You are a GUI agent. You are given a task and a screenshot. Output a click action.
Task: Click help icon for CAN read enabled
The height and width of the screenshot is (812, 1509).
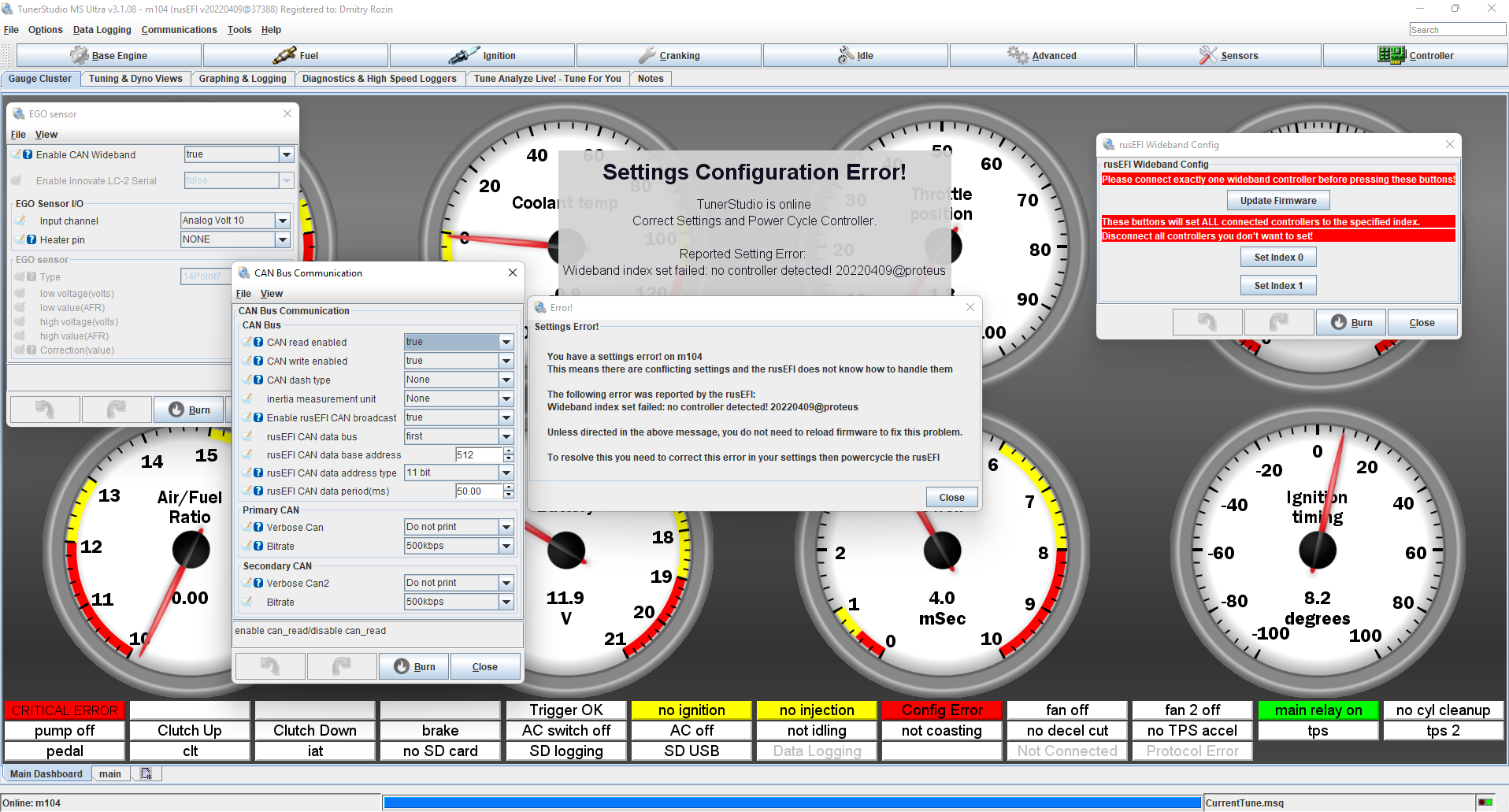click(x=258, y=342)
